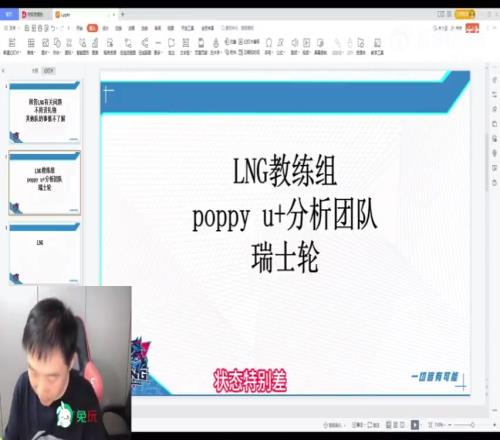The image size is (500, 440).
Task: Open the Online Mind Map tool
Action: [145, 43]
